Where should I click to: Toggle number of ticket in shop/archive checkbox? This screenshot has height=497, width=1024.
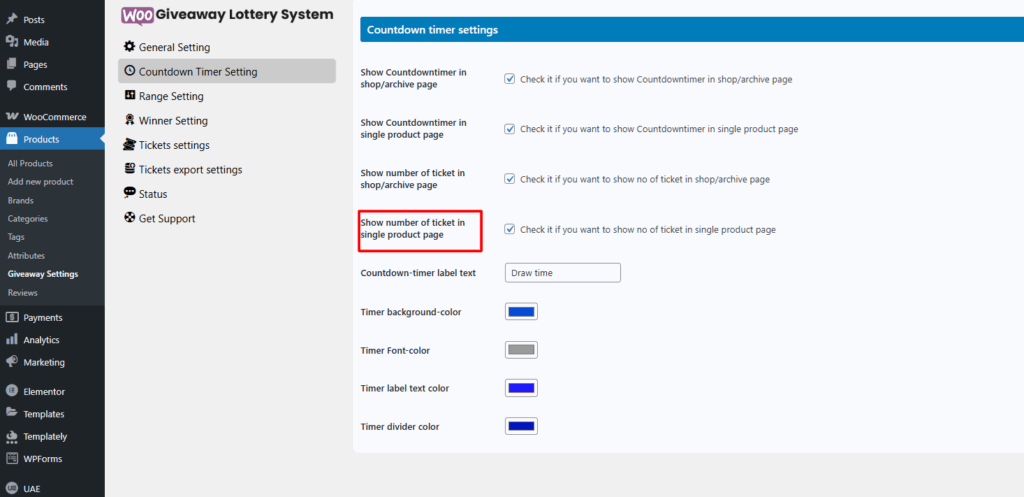pos(510,179)
